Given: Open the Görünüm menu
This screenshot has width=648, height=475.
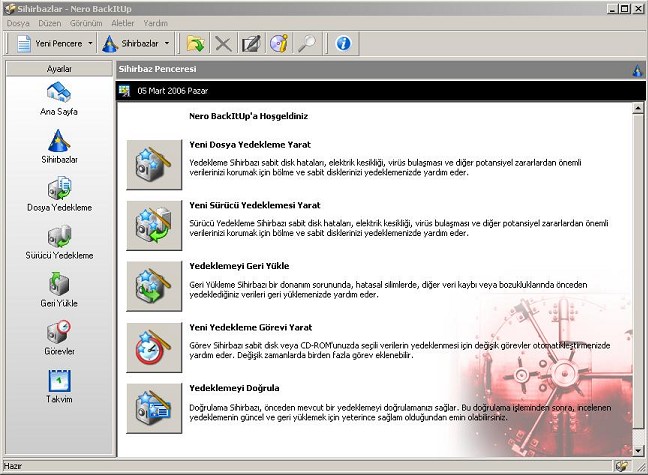Looking at the screenshot, I should tap(87, 22).
